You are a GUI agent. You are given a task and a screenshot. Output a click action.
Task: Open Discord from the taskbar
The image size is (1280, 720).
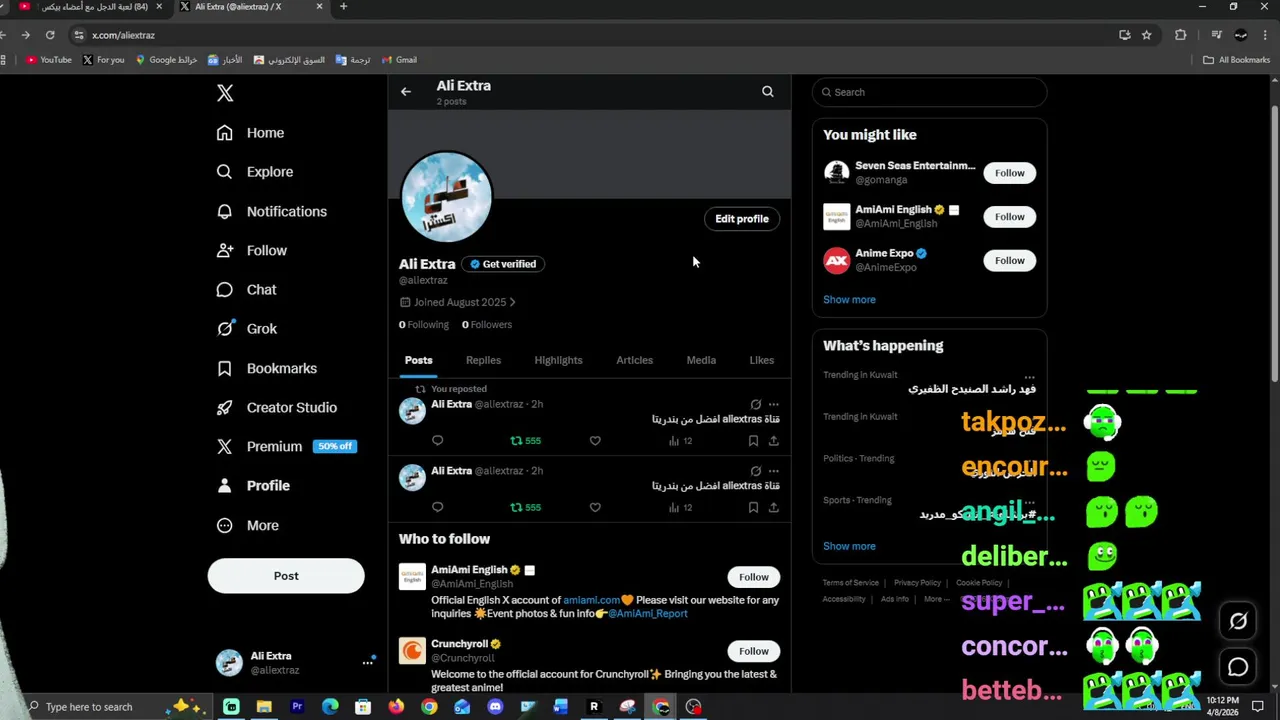[x=495, y=707]
